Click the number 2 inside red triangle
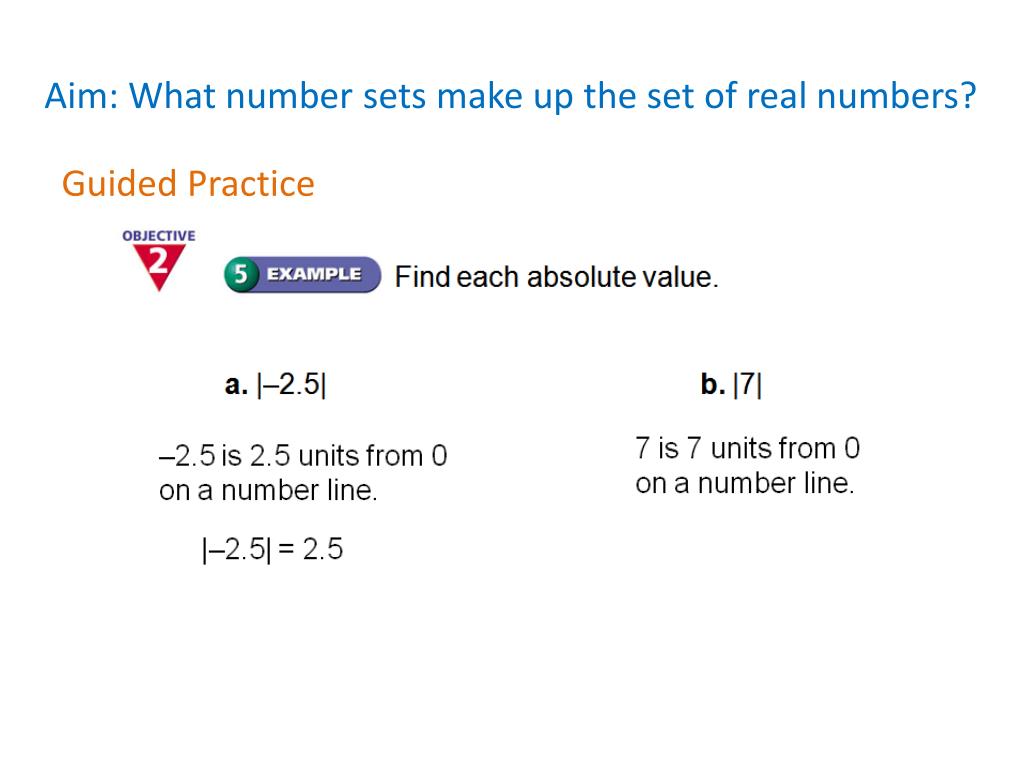Screen dimensions: 1024x768 click(x=159, y=261)
